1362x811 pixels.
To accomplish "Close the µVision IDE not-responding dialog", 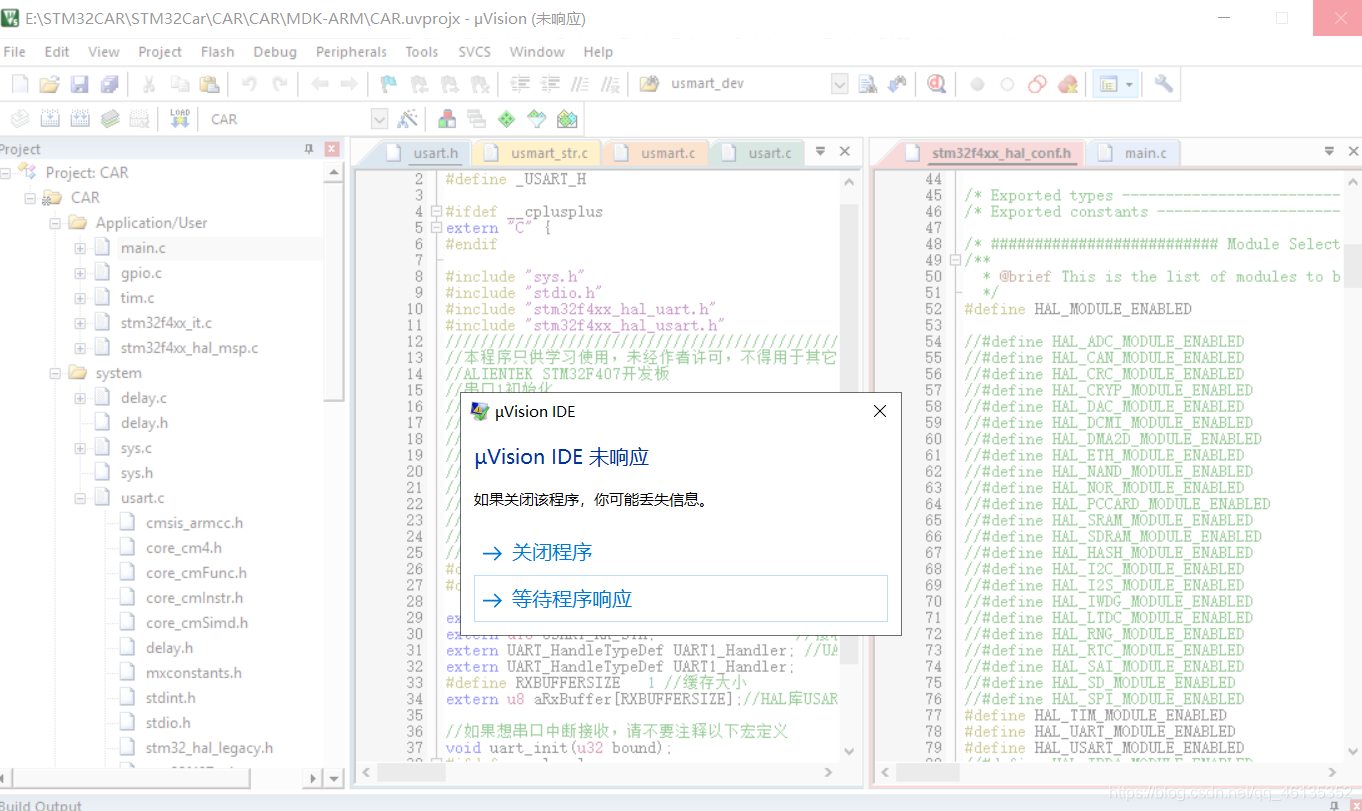I will click(x=880, y=411).
